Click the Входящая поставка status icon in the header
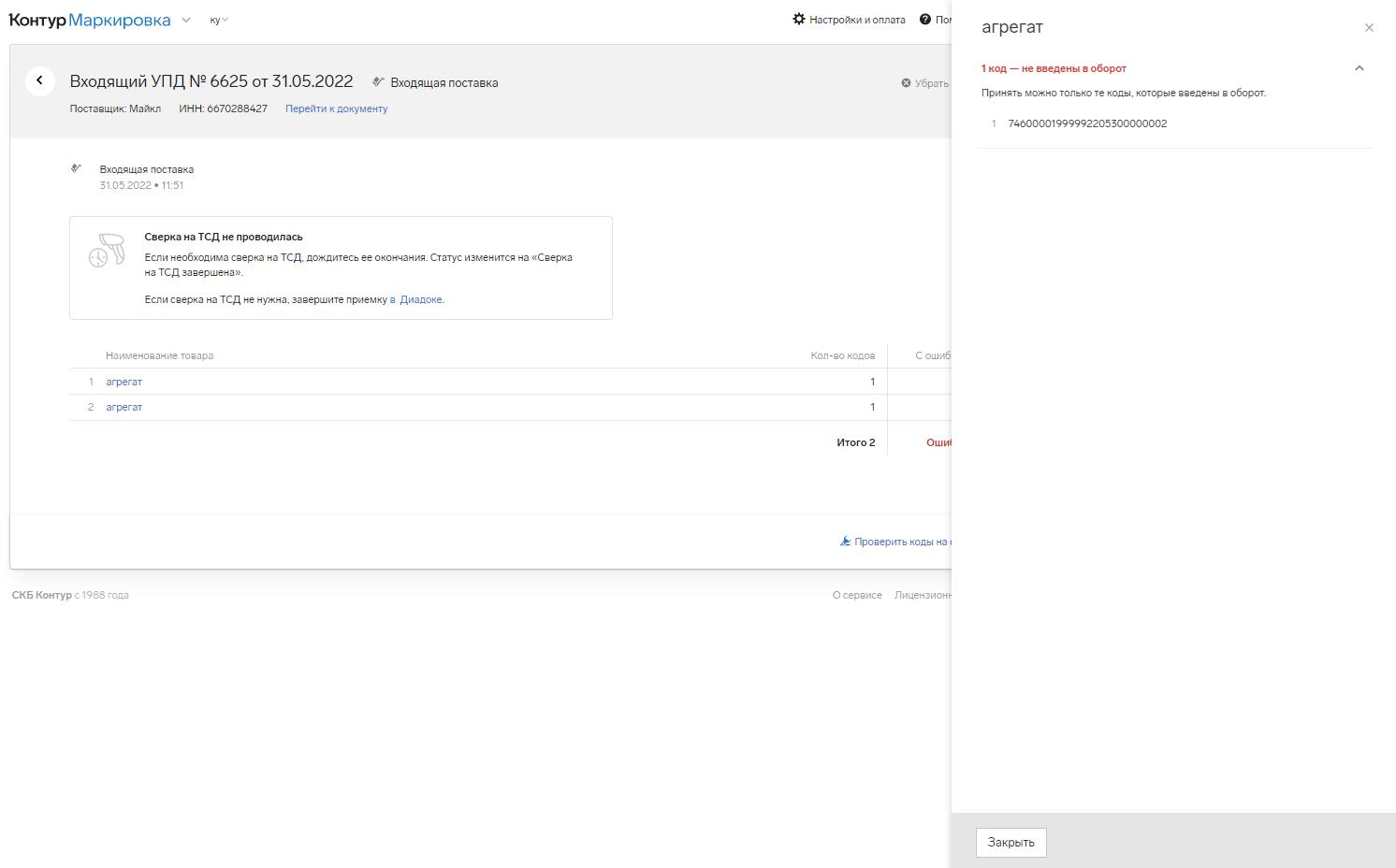Image resolution: width=1396 pixels, height=868 pixels. coord(378,82)
